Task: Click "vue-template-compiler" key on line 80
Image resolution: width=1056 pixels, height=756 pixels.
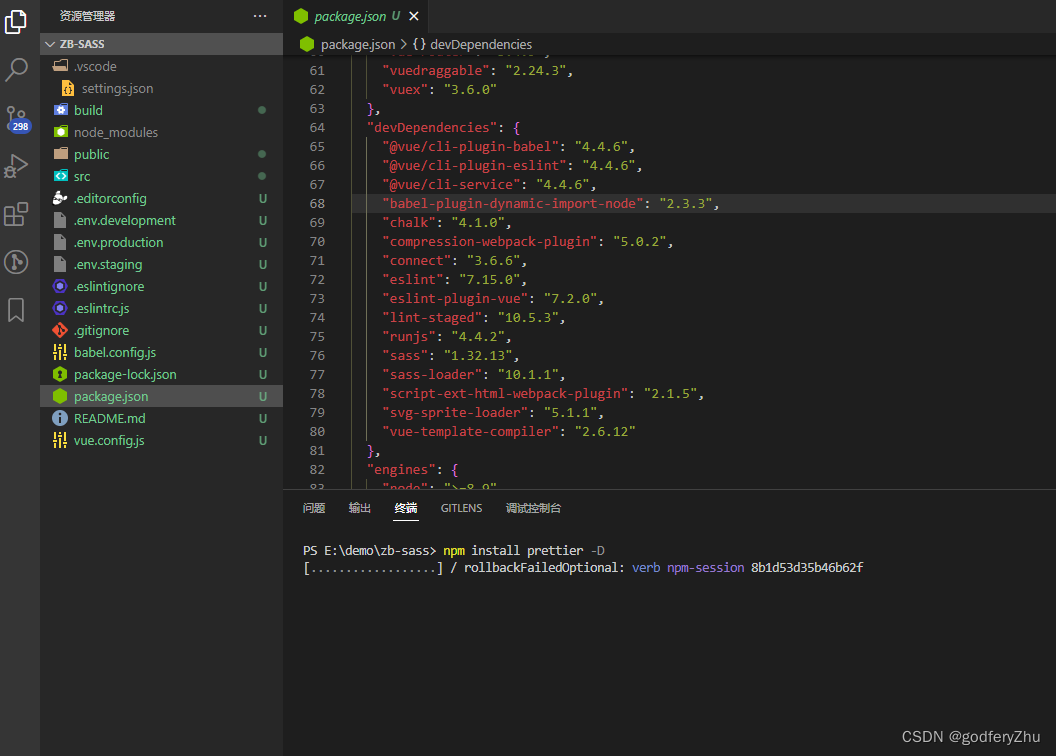Action: 470,432
